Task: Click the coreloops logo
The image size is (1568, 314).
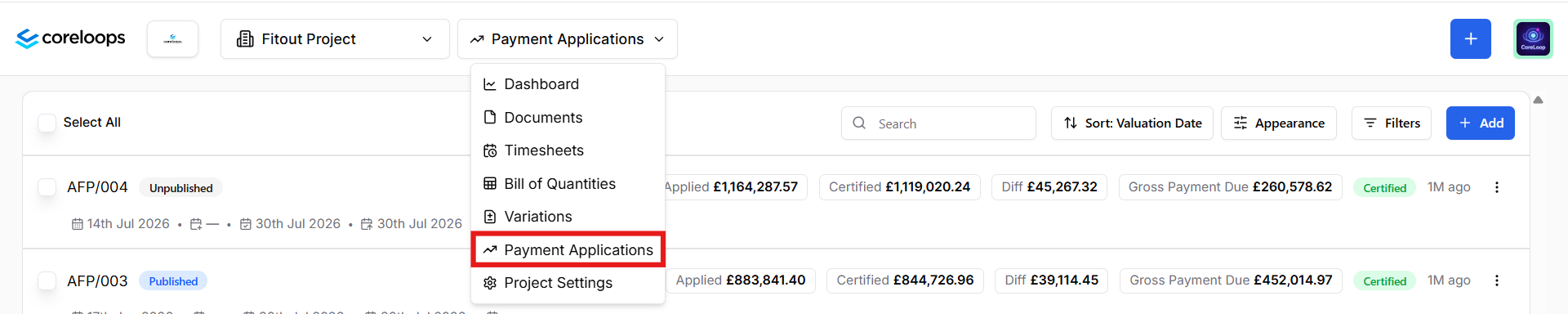Action: 70,38
